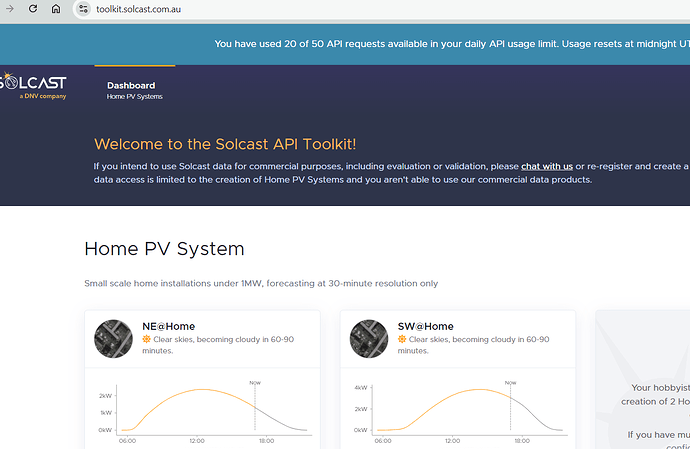Click the browser home icon
Screen dimensions: 690x449
click(x=56, y=8)
